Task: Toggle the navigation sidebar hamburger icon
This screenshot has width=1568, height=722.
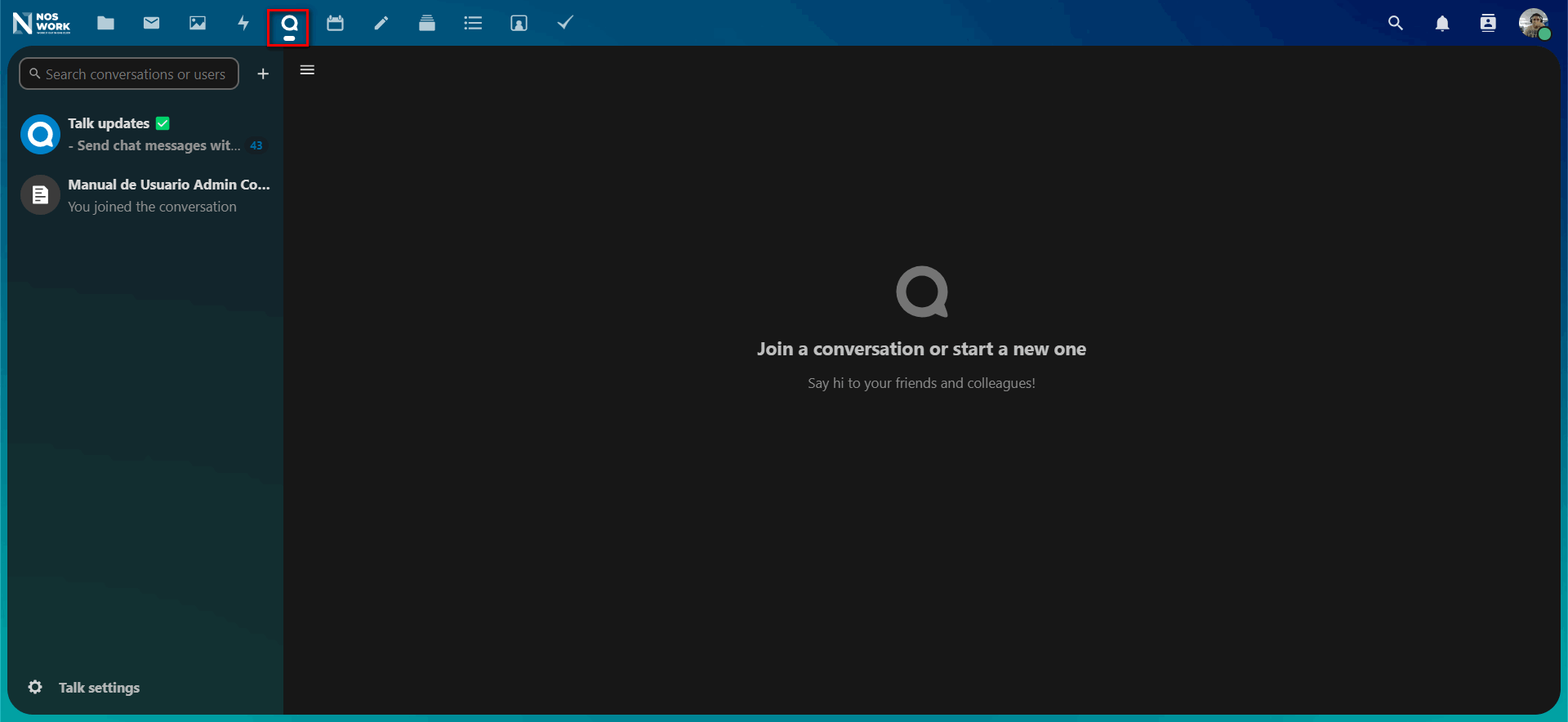Action: (x=307, y=70)
